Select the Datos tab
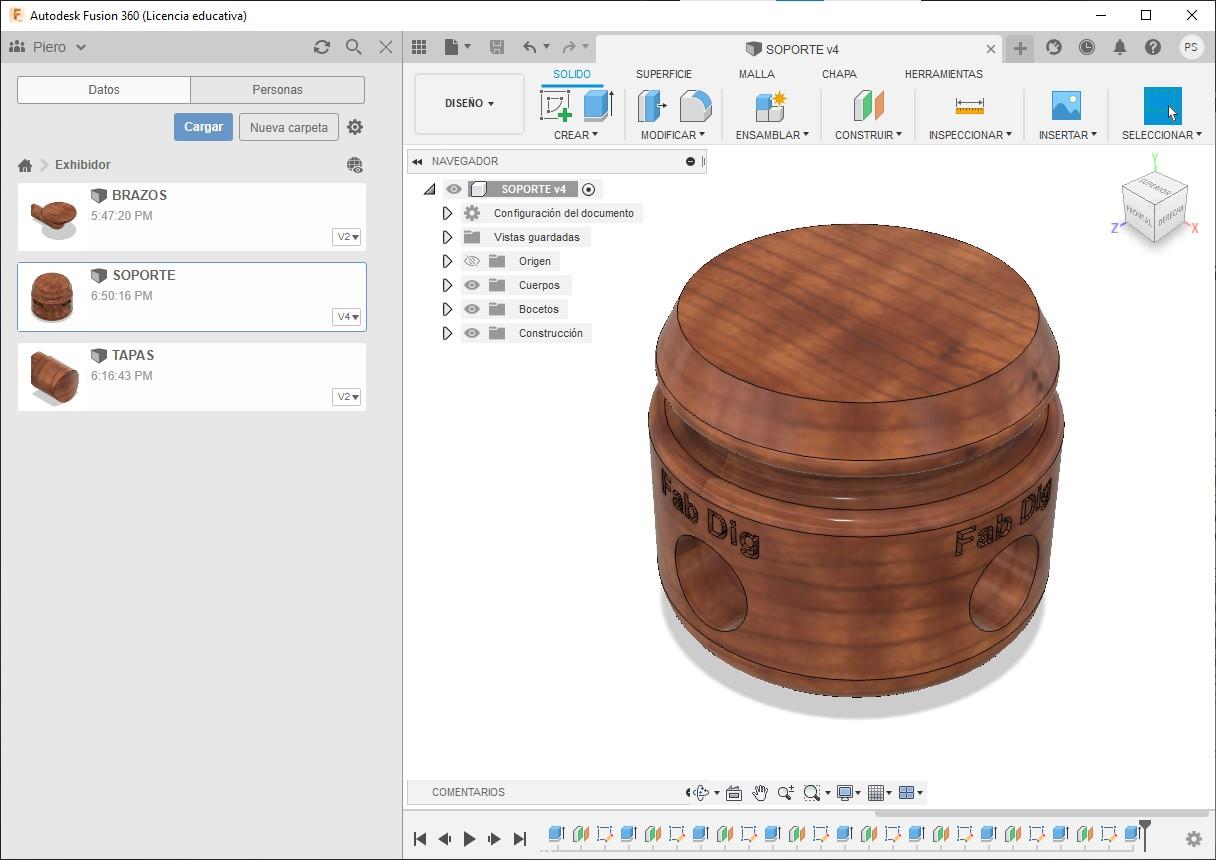 104,90
